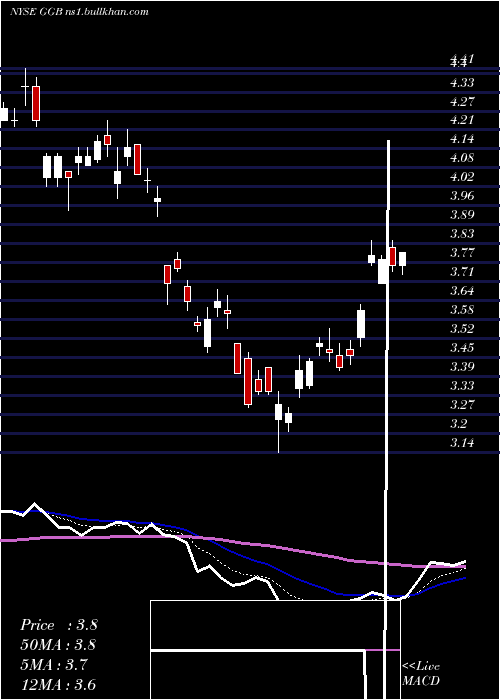Click the '5MA : 3.7' legend text
The width and height of the screenshot is (500, 700).
click(55, 665)
